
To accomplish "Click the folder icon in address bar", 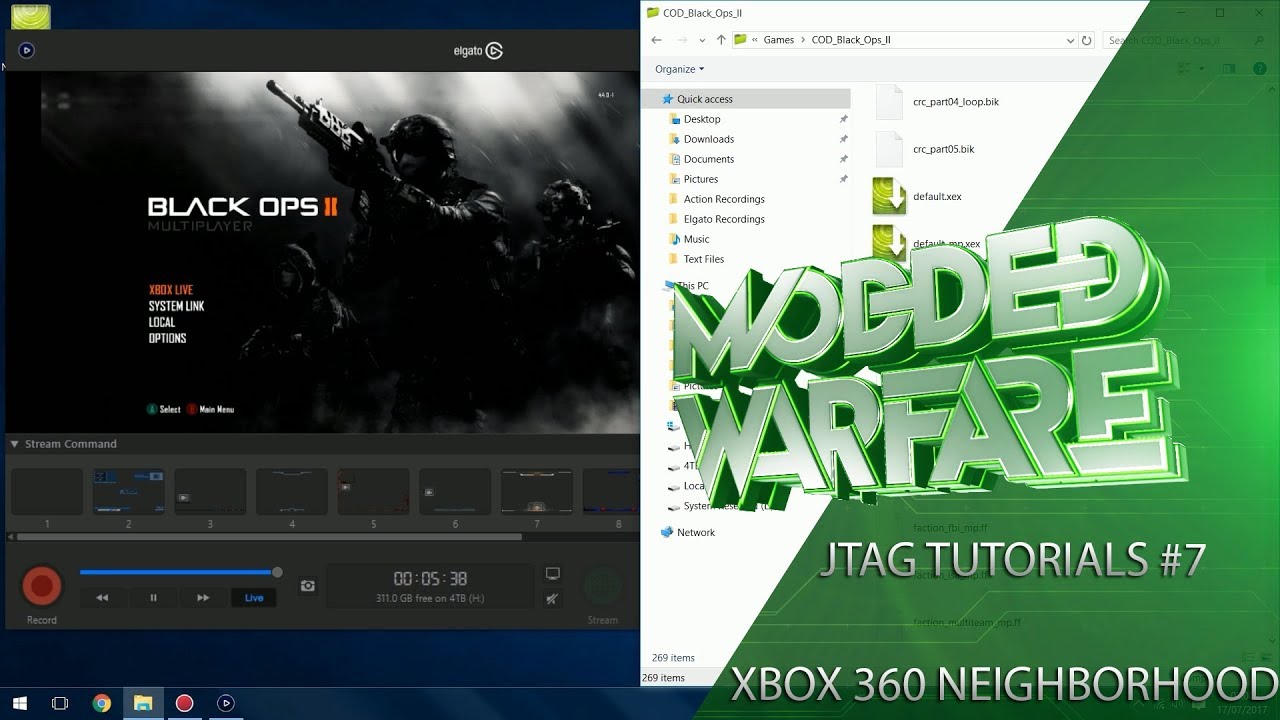I will click(741, 40).
